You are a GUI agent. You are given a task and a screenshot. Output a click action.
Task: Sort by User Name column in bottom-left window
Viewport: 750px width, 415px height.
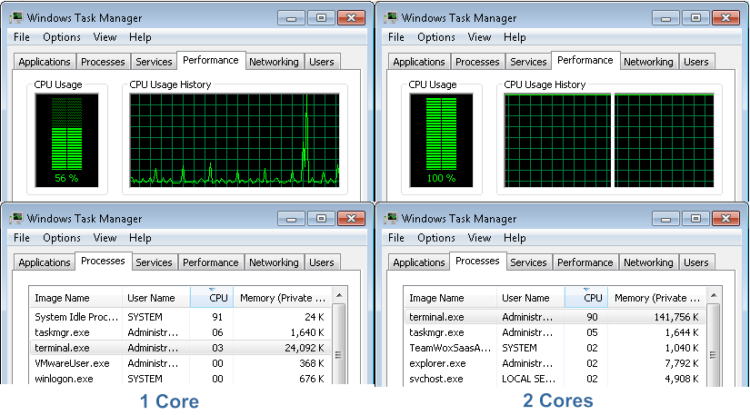point(156,298)
